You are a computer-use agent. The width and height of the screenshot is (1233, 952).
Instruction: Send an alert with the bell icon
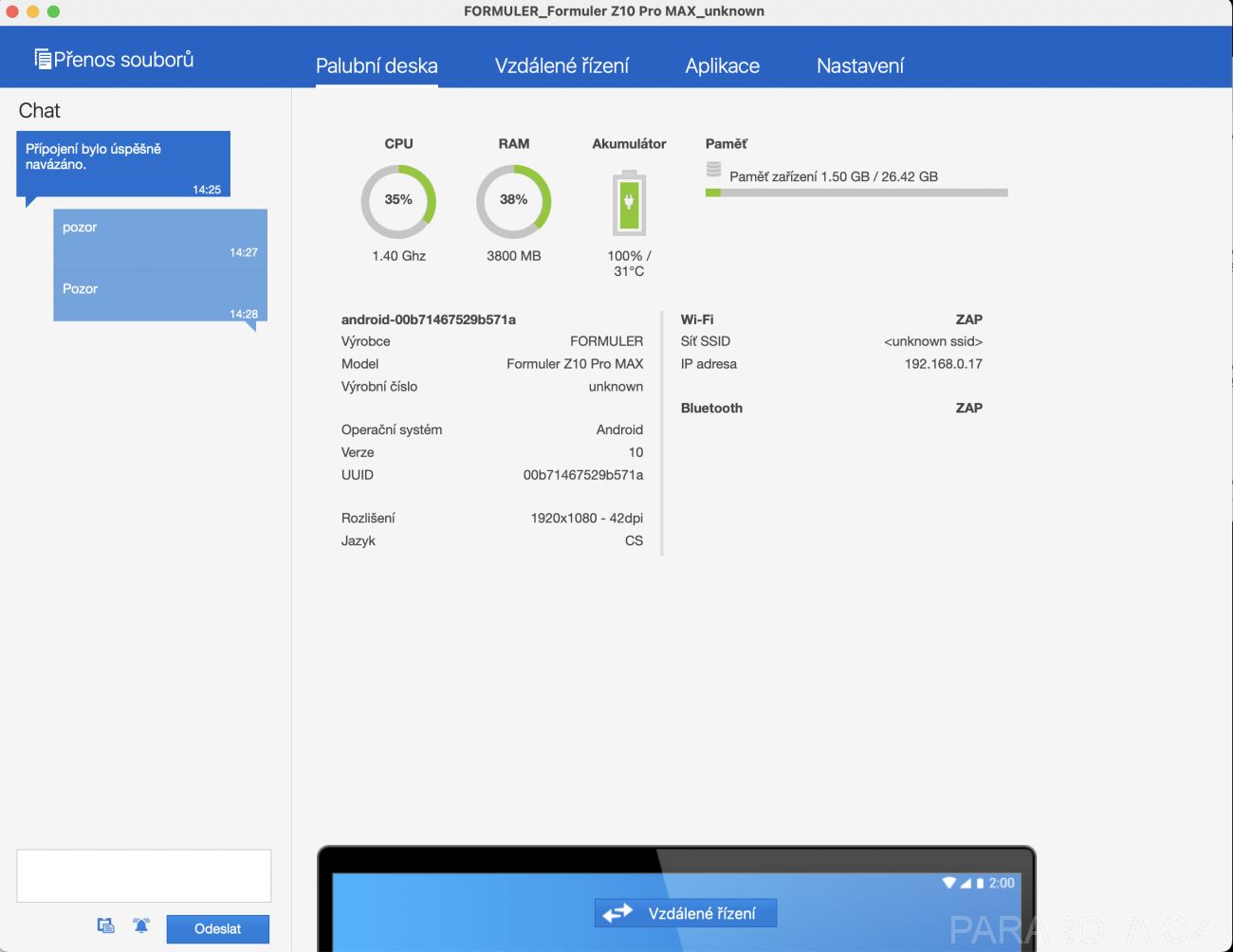[x=141, y=925]
